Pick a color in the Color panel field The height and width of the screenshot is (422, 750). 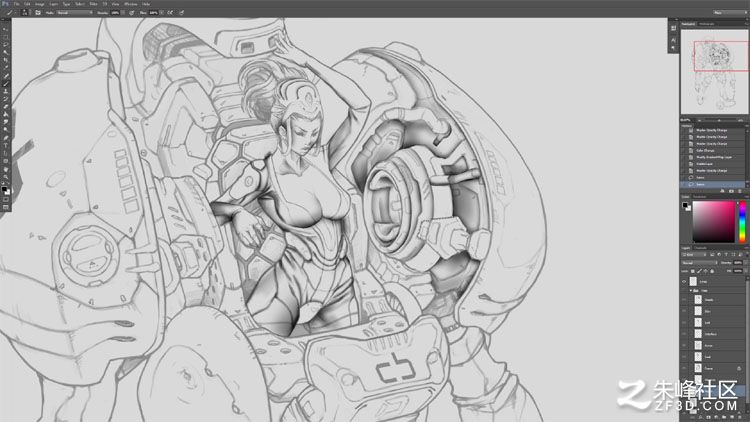[714, 222]
